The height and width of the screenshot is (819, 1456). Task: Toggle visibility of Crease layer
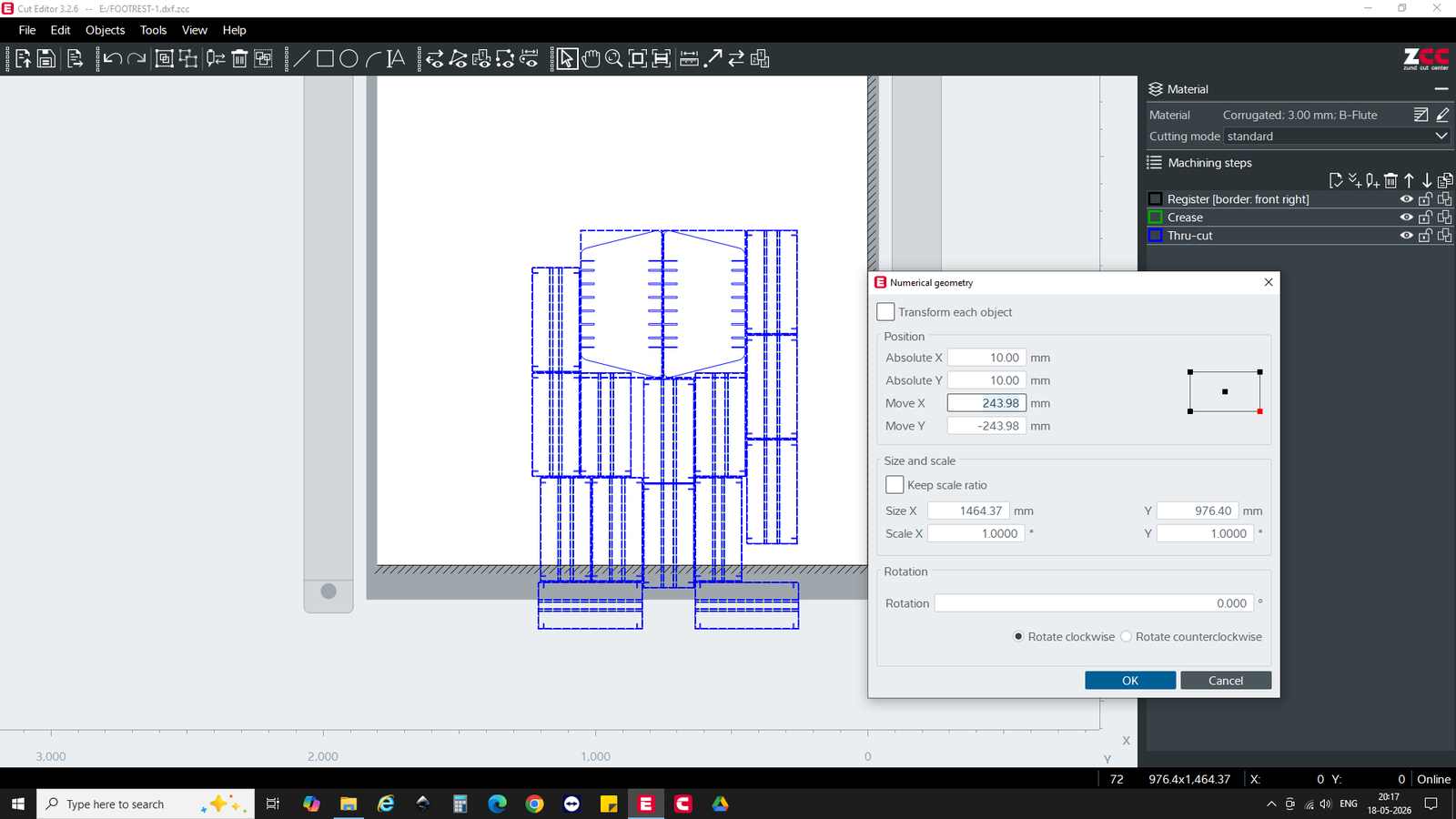(1406, 217)
